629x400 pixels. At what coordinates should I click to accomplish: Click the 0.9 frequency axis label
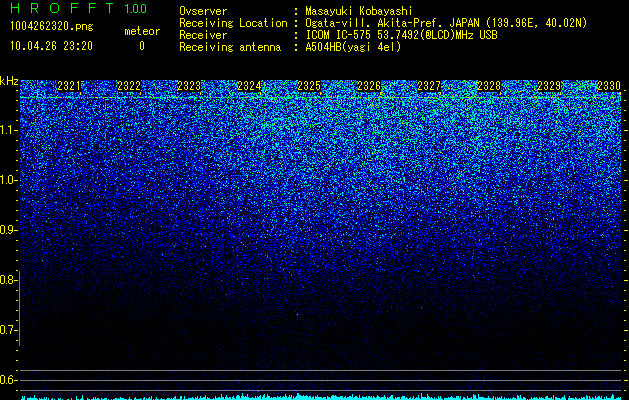8,230
